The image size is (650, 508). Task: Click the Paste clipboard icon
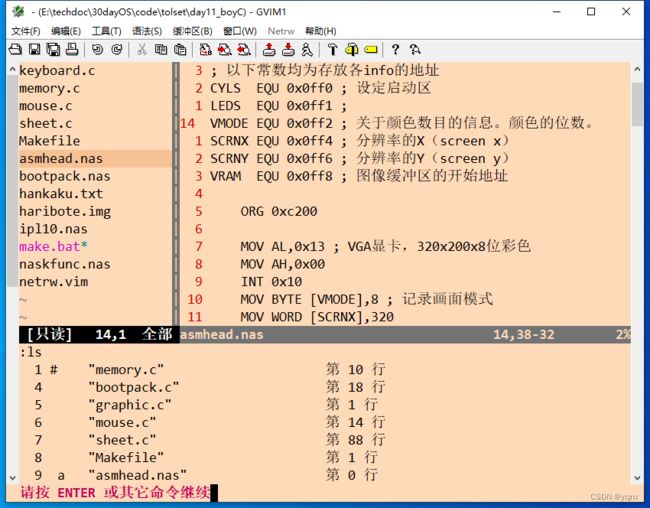(180, 49)
